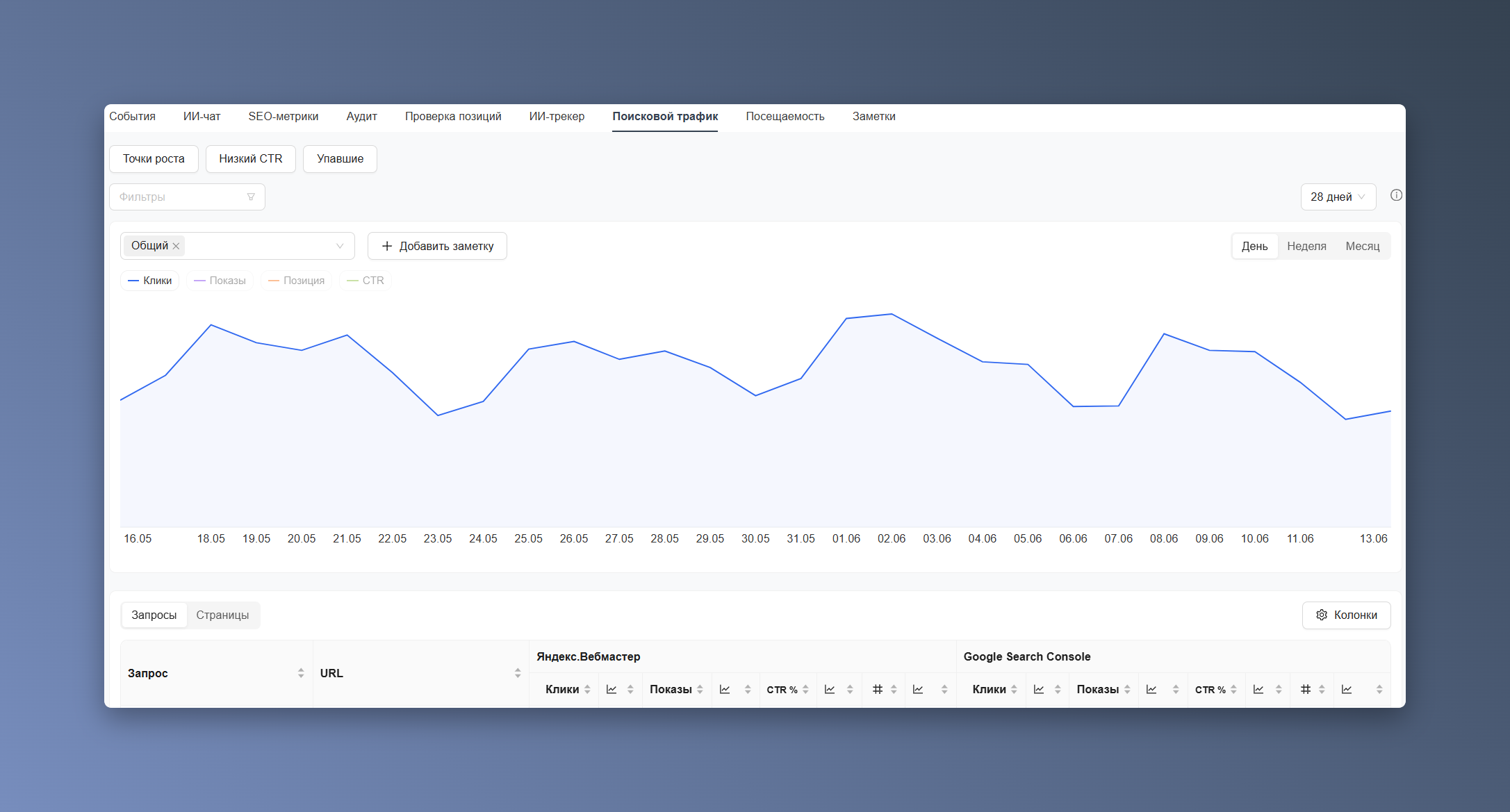1510x812 pixels.
Task: Open the Фильтры dropdown field
Action: coord(187,197)
